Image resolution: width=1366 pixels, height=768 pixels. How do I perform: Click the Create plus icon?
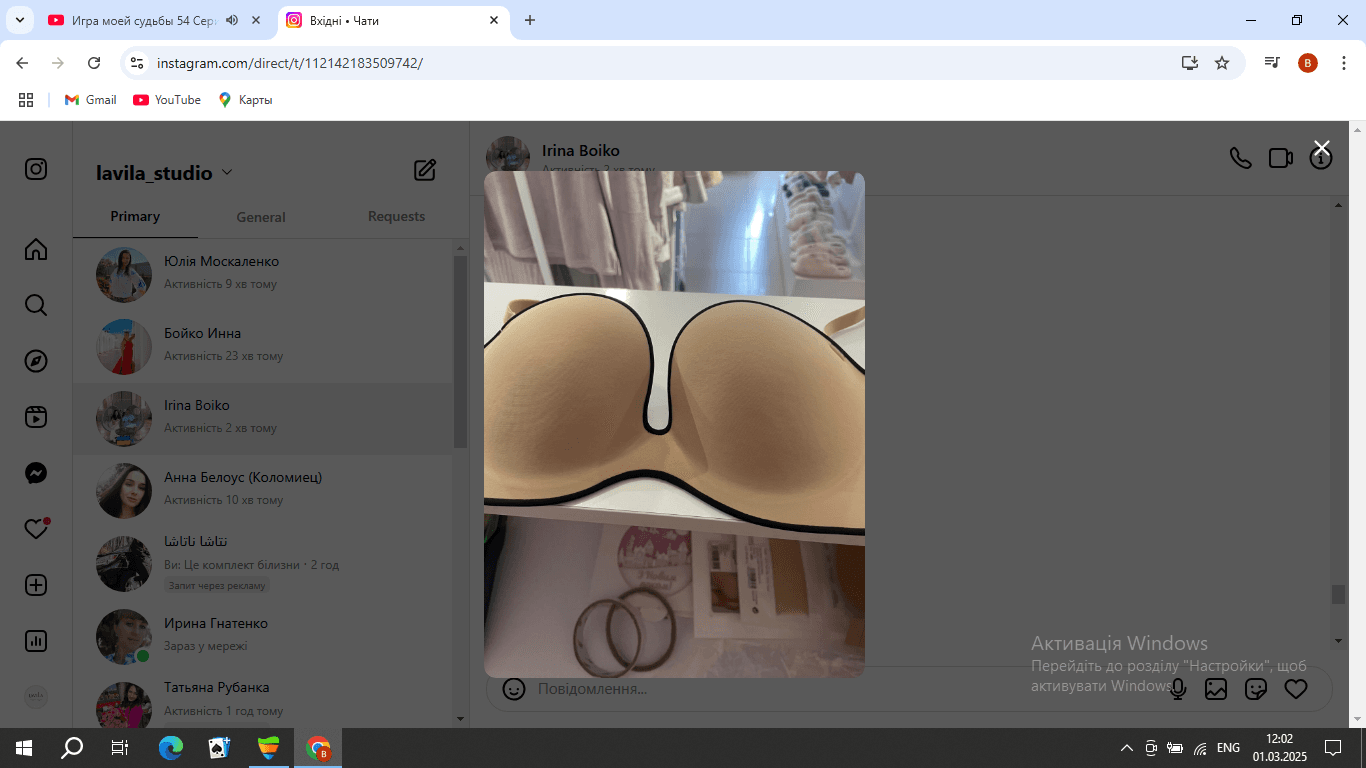36,585
